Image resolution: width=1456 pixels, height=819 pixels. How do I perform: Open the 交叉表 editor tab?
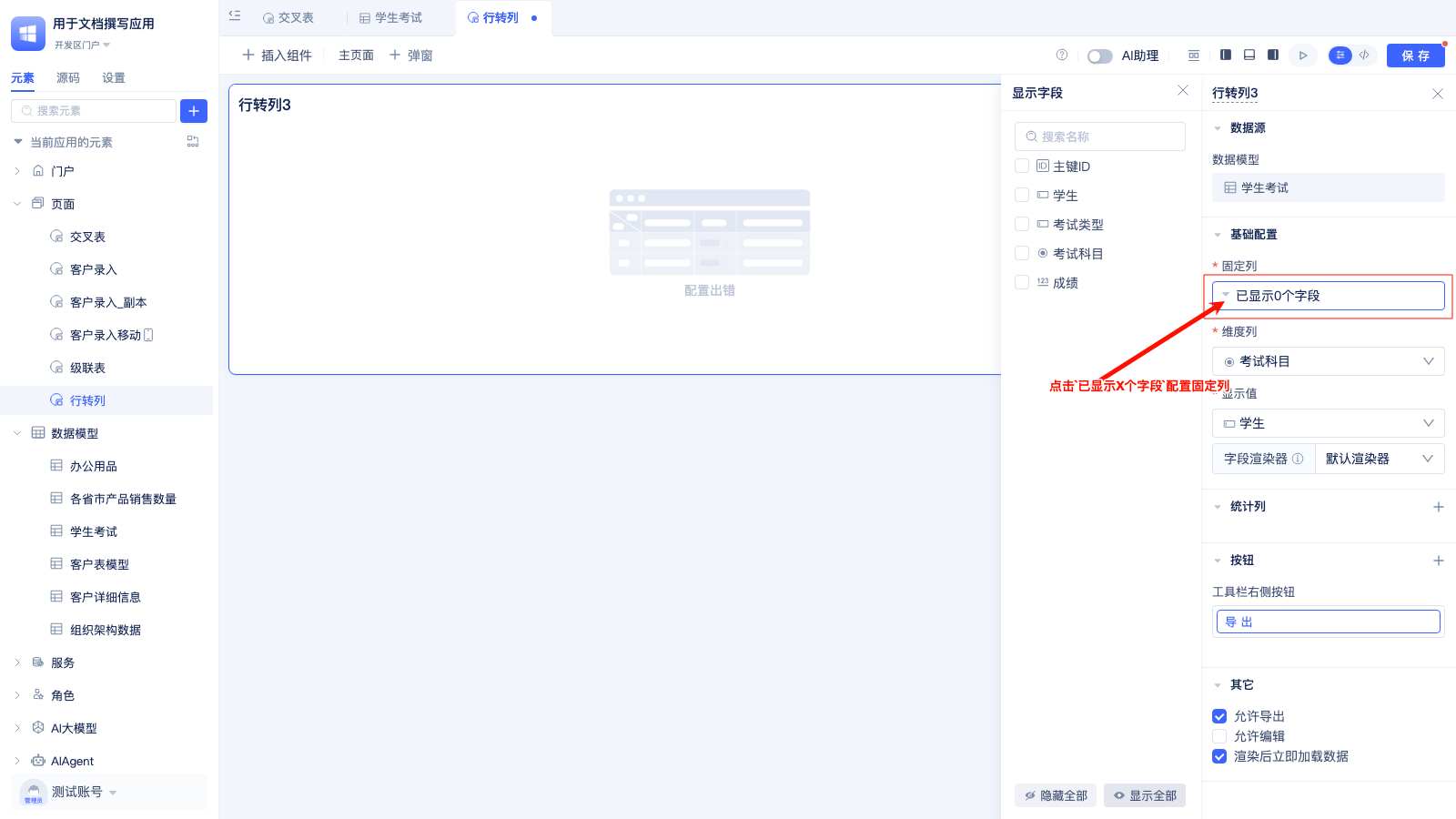pyautogui.click(x=288, y=18)
